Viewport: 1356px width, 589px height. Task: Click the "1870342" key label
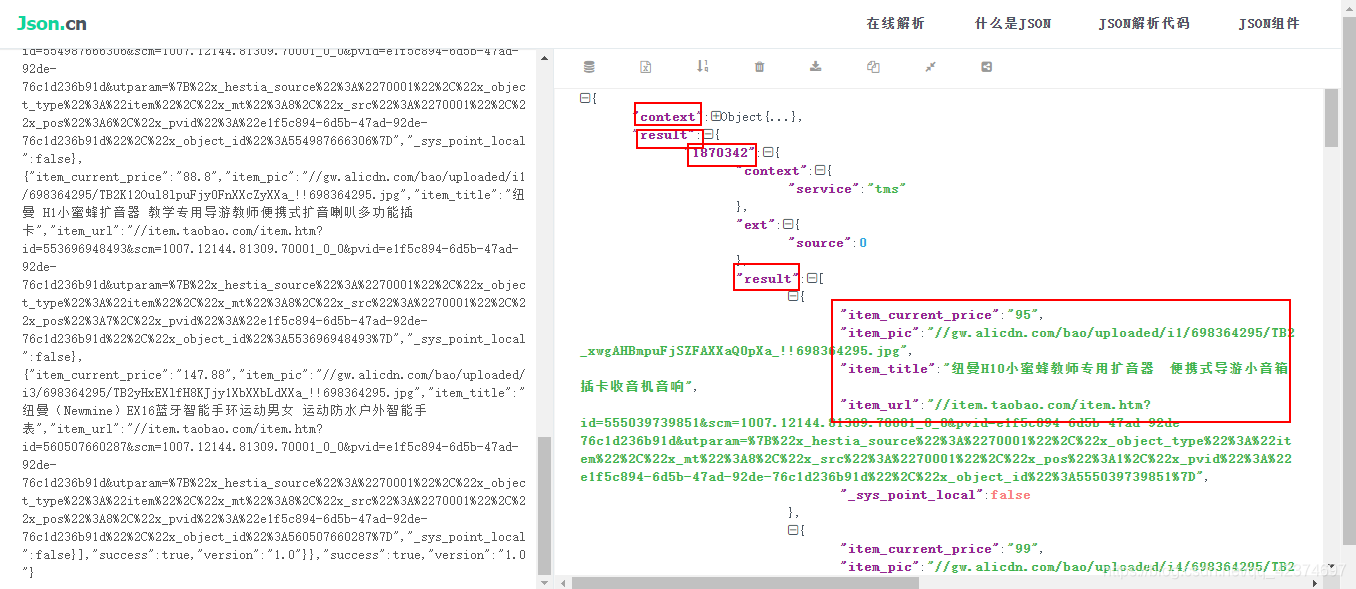(x=721, y=153)
